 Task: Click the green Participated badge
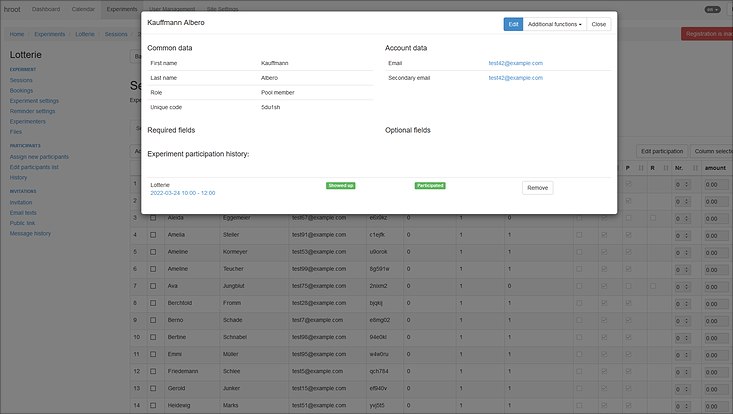pyautogui.click(x=430, y=185)
